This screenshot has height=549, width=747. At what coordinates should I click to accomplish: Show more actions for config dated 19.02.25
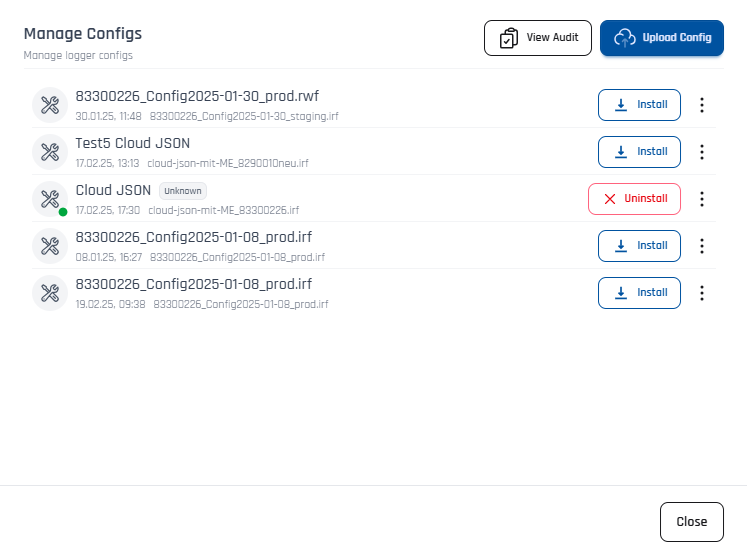[702, 293]
